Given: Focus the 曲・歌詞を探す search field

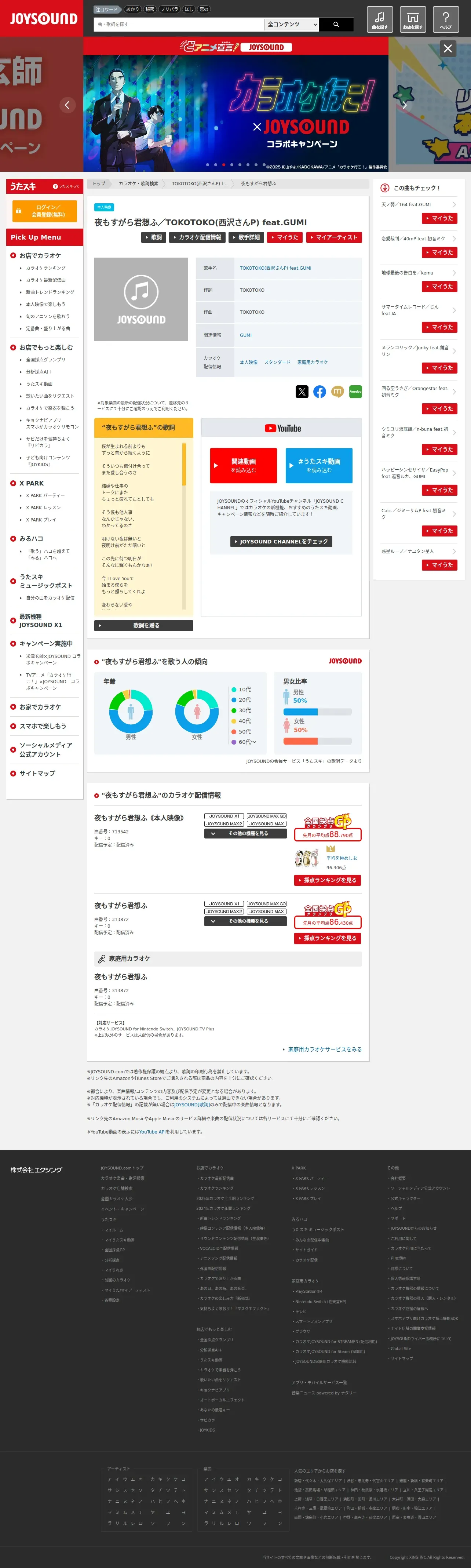Looking at the screenshot, I should click(179, 24).
